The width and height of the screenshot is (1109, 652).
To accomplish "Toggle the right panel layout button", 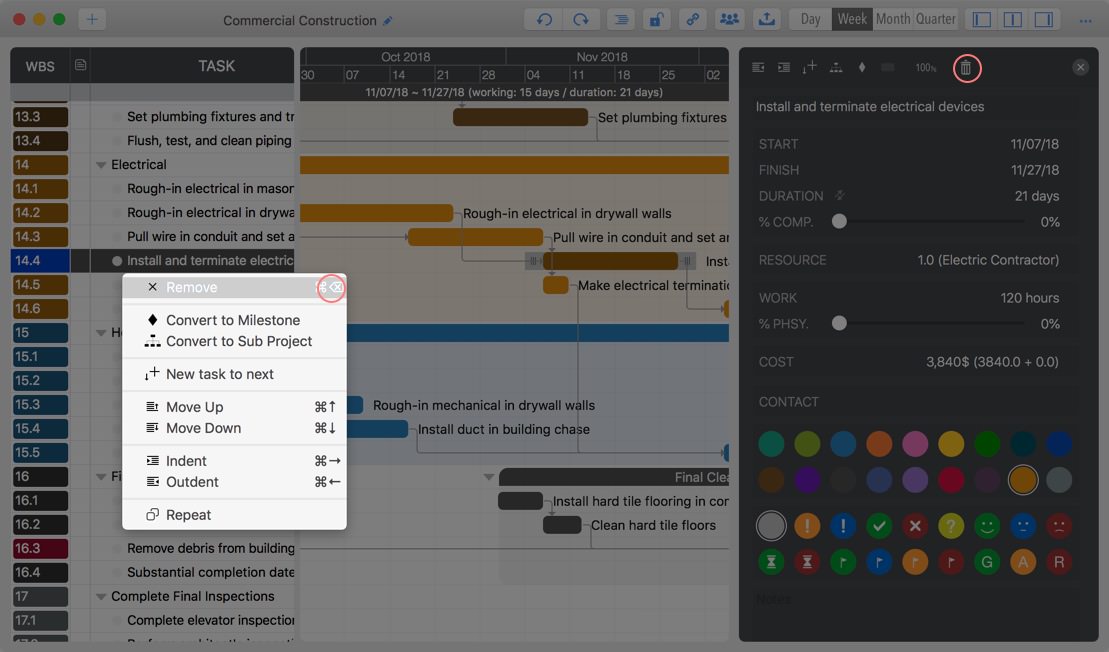I will click(1043, 19).
